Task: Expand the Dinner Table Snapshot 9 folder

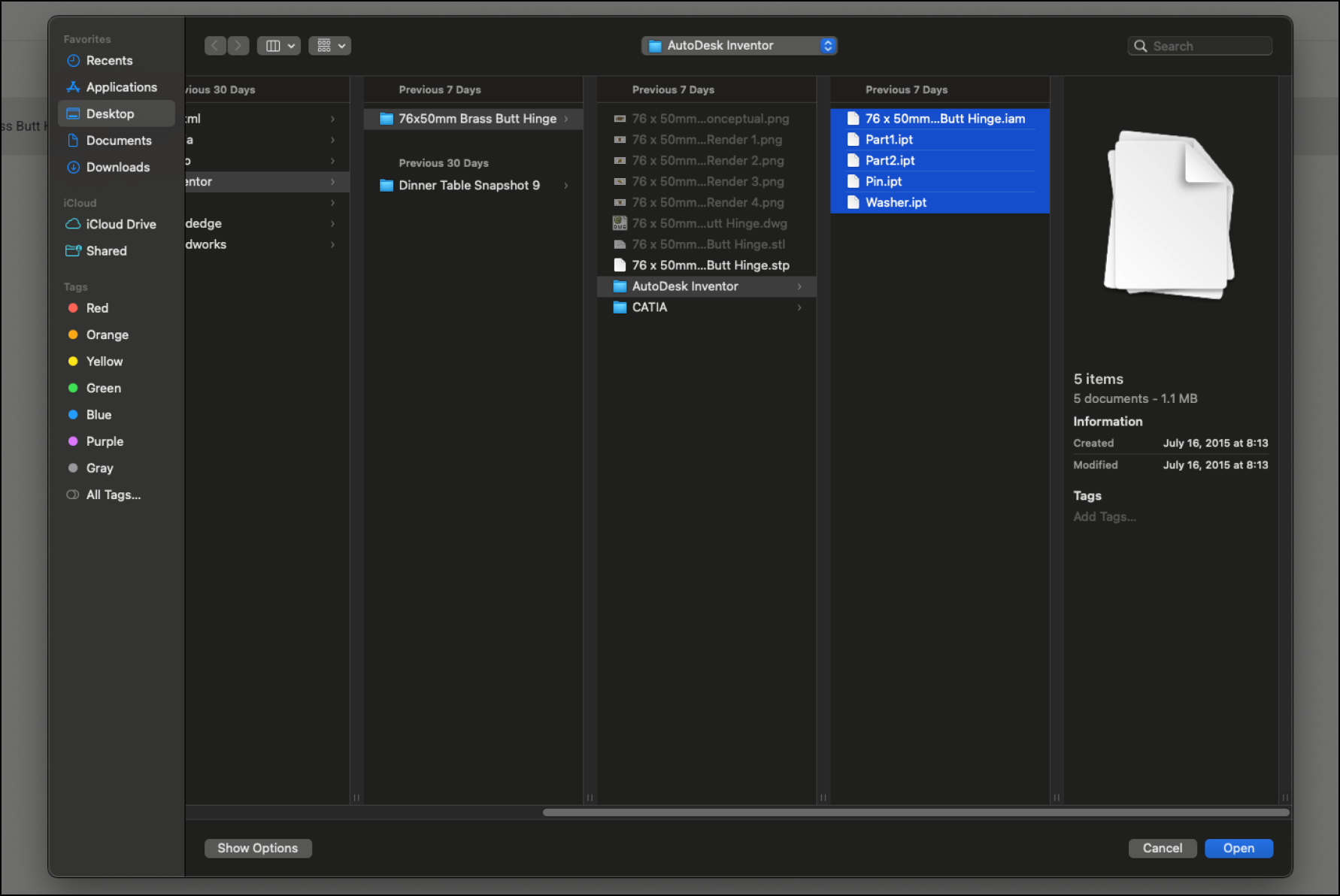Action: click(468, 186)
